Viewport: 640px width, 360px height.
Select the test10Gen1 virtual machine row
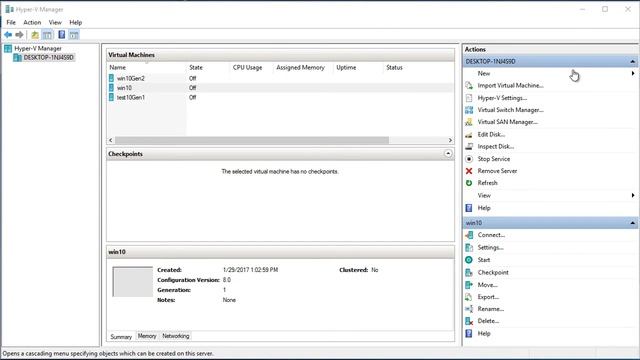tap(280, 97)
